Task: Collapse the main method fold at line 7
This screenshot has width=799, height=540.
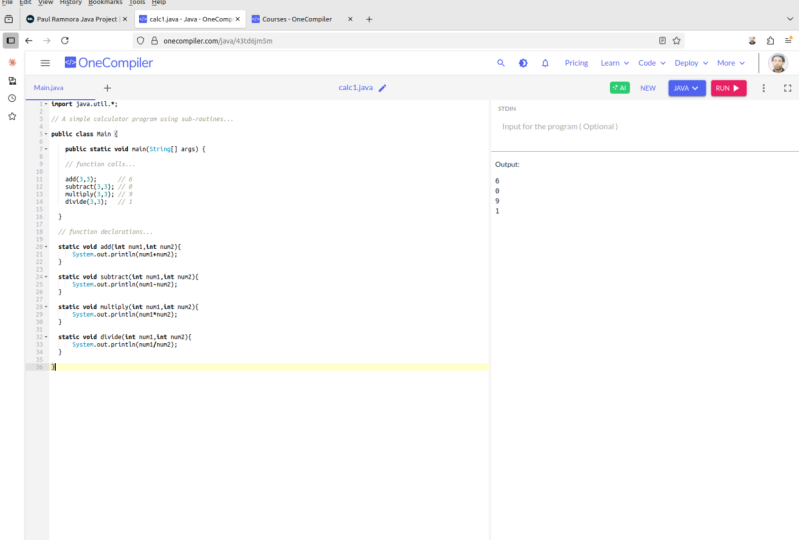Action: pyautogui.click(x=46, y=149)
